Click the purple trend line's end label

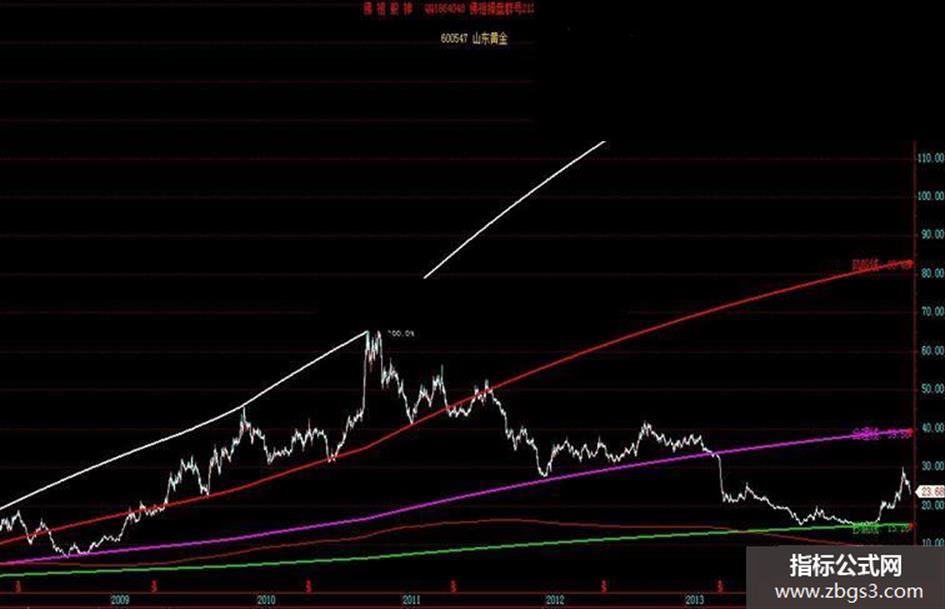[883, 433]
